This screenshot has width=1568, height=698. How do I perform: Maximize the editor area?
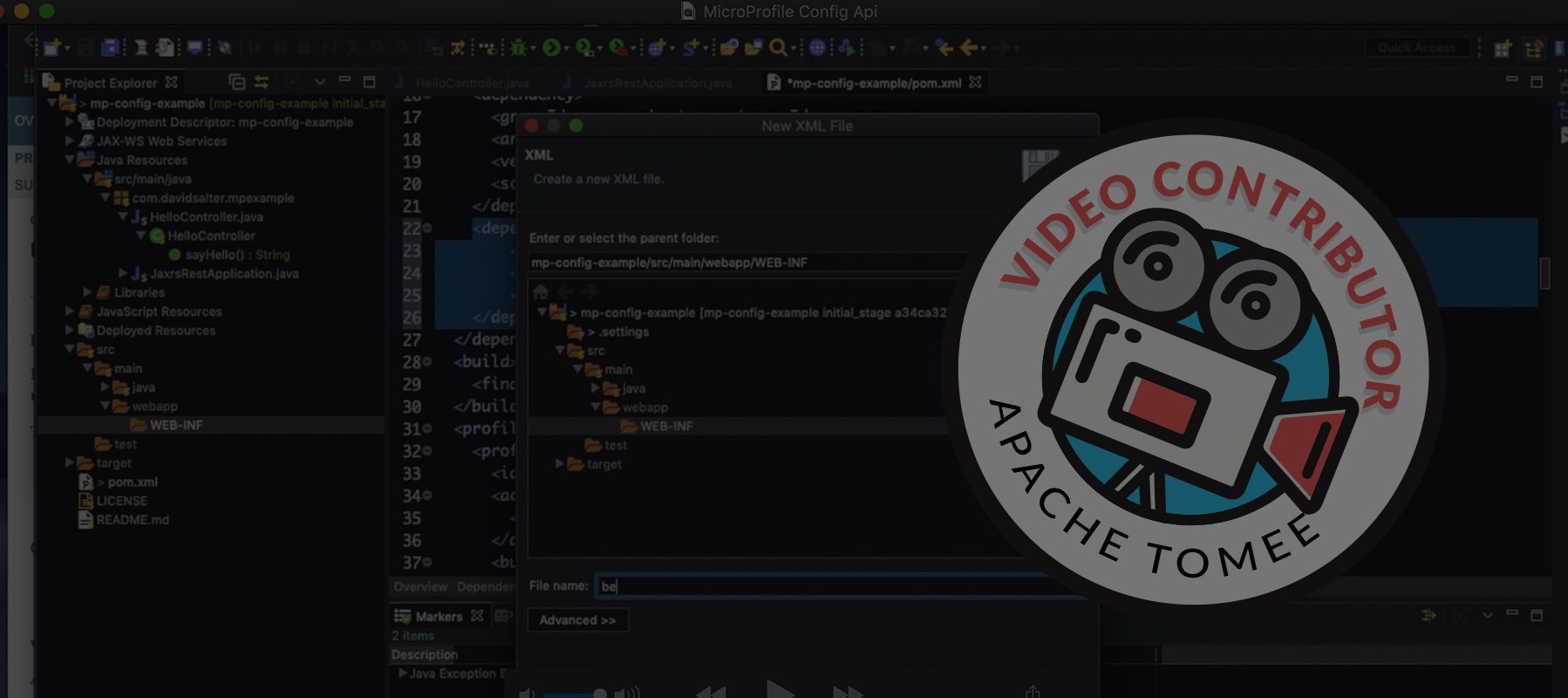tap(1537, 81)
